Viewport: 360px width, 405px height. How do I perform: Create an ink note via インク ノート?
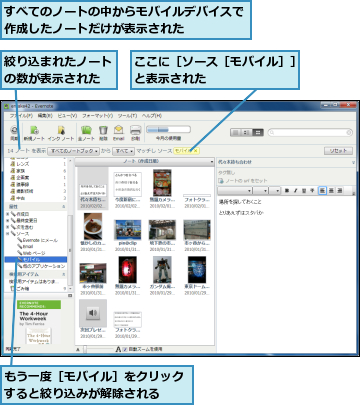tap(61, 133)
